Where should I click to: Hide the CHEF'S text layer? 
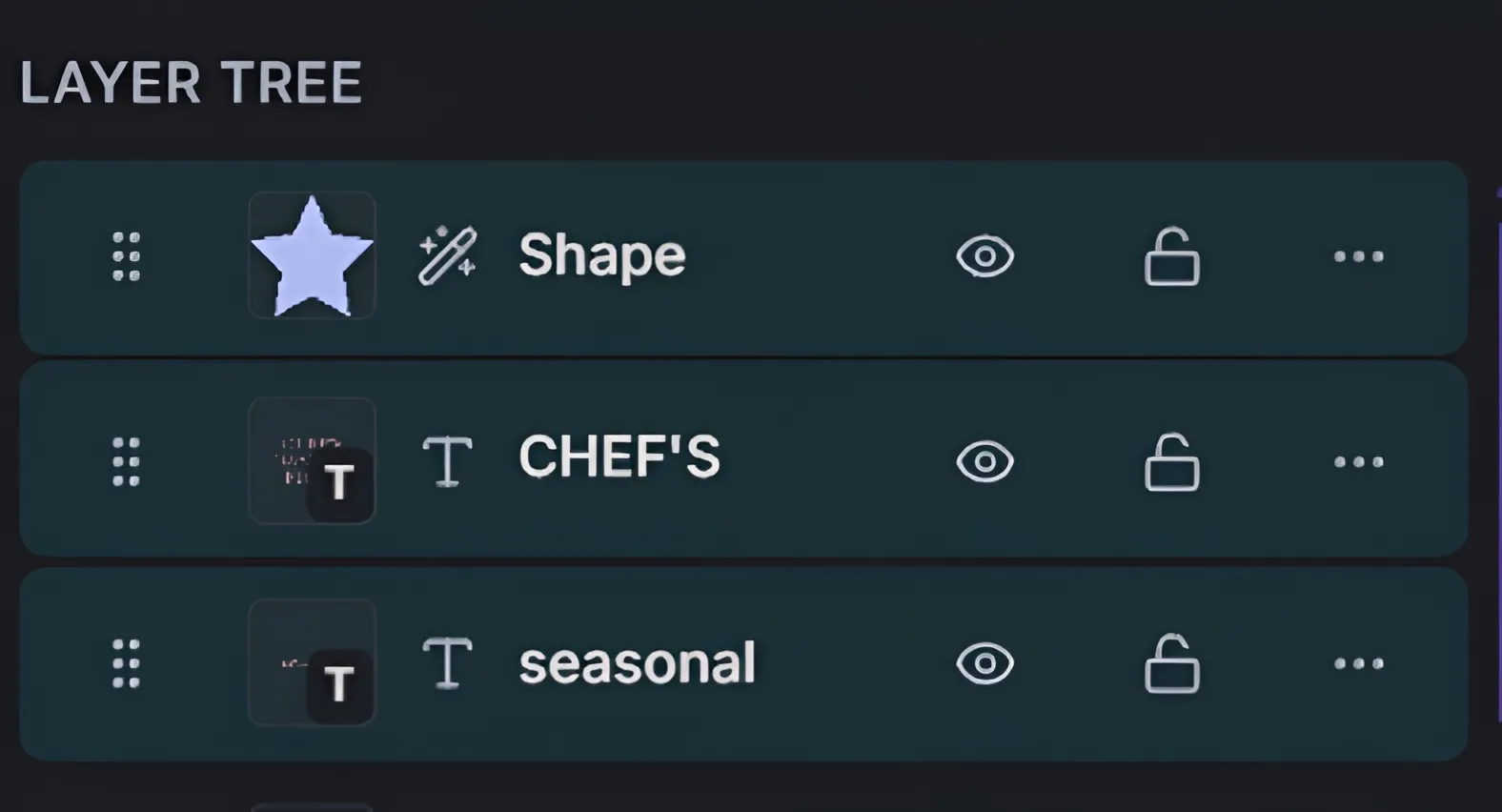pyautogui.click(x=984, y=462)
